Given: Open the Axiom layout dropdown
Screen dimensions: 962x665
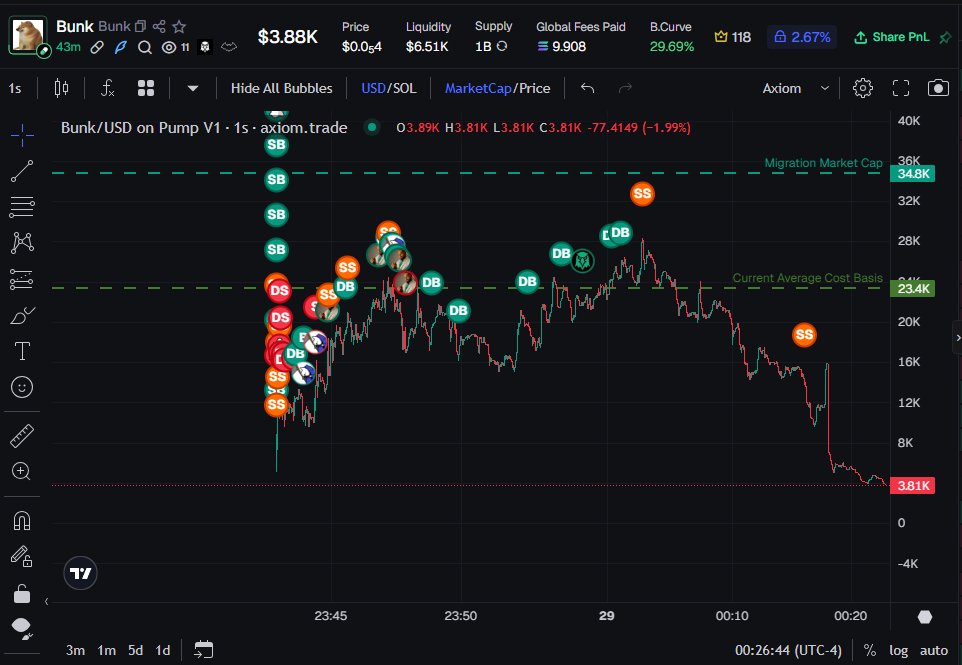Looking at the screenshot, I should click(796, 88).
